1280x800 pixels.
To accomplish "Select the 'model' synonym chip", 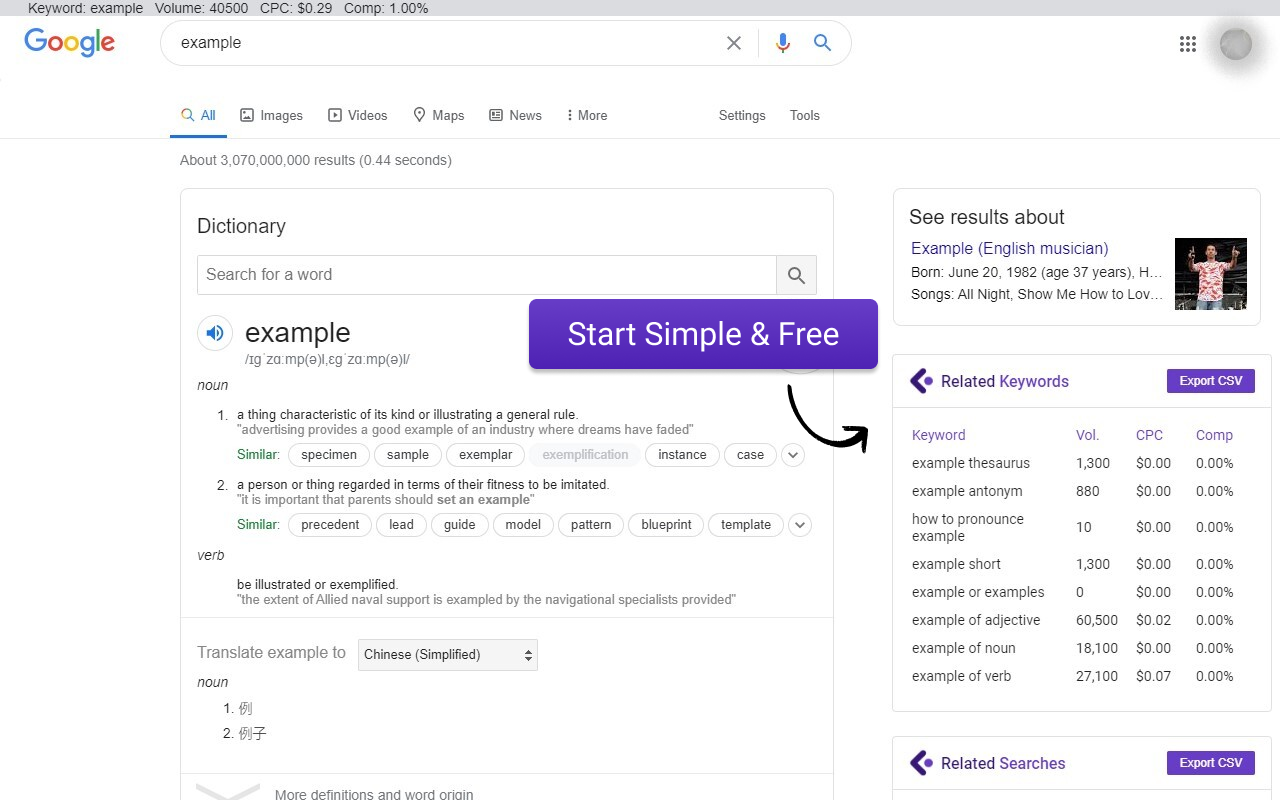I will point(523,525).
